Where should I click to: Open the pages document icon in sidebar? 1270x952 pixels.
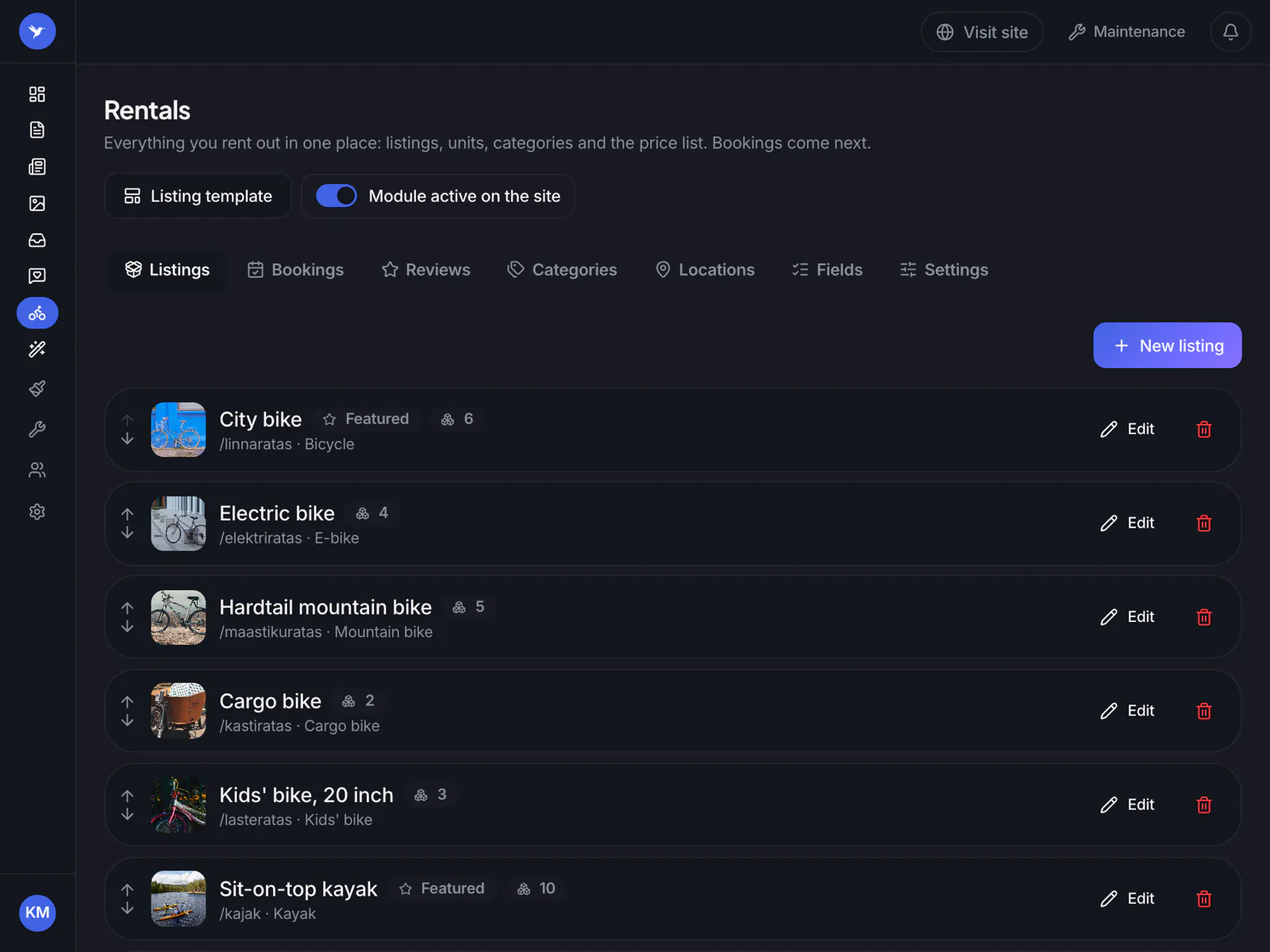click(37, 130)
